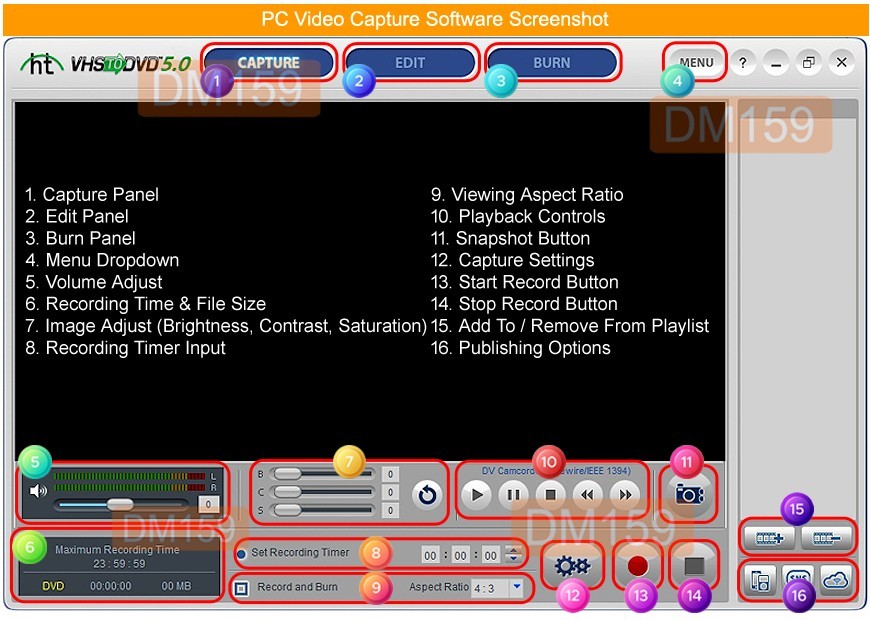Viewport: 870px width, 620px height.
Task: Remove clip from the playlist
Action: pos(826,538)
